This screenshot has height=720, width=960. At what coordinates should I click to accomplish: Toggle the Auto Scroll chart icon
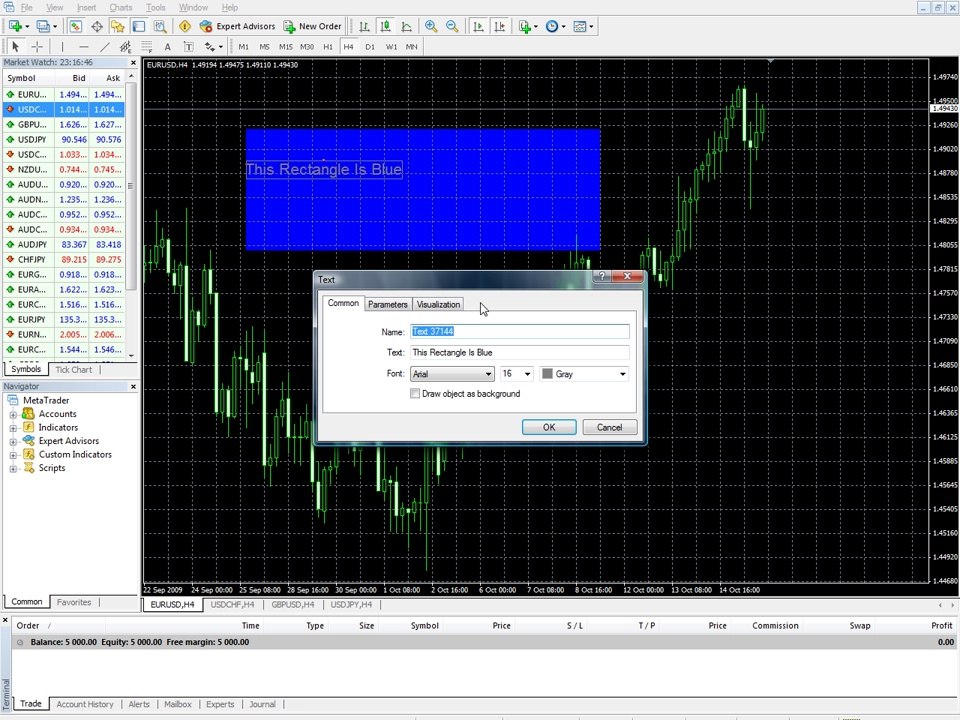click(x=479, y=26)
